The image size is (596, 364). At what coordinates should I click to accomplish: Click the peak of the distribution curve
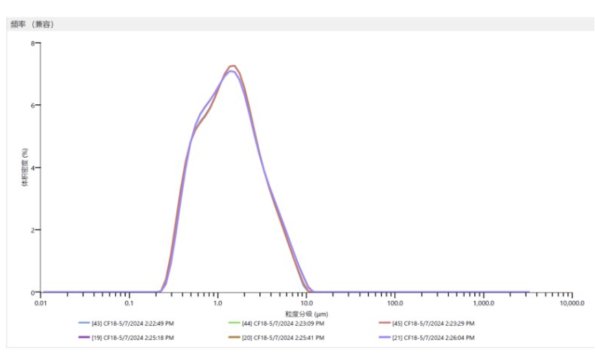tap(233, 66)
